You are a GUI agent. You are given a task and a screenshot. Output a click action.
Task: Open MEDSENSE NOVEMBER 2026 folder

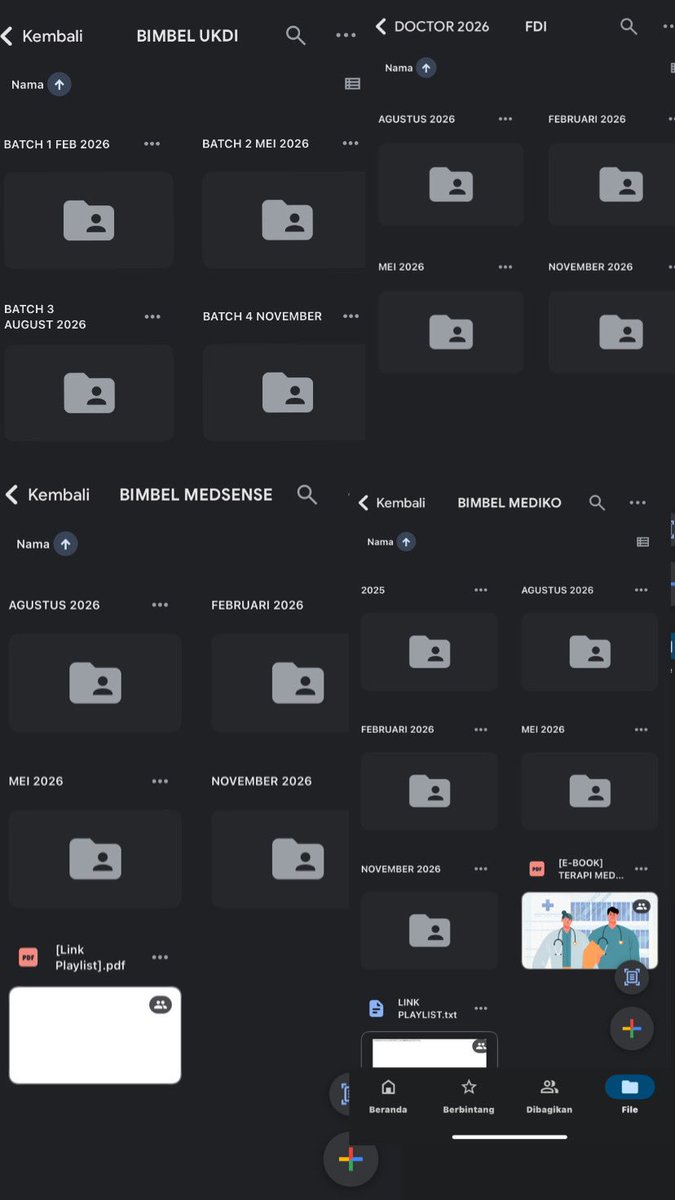280,858
